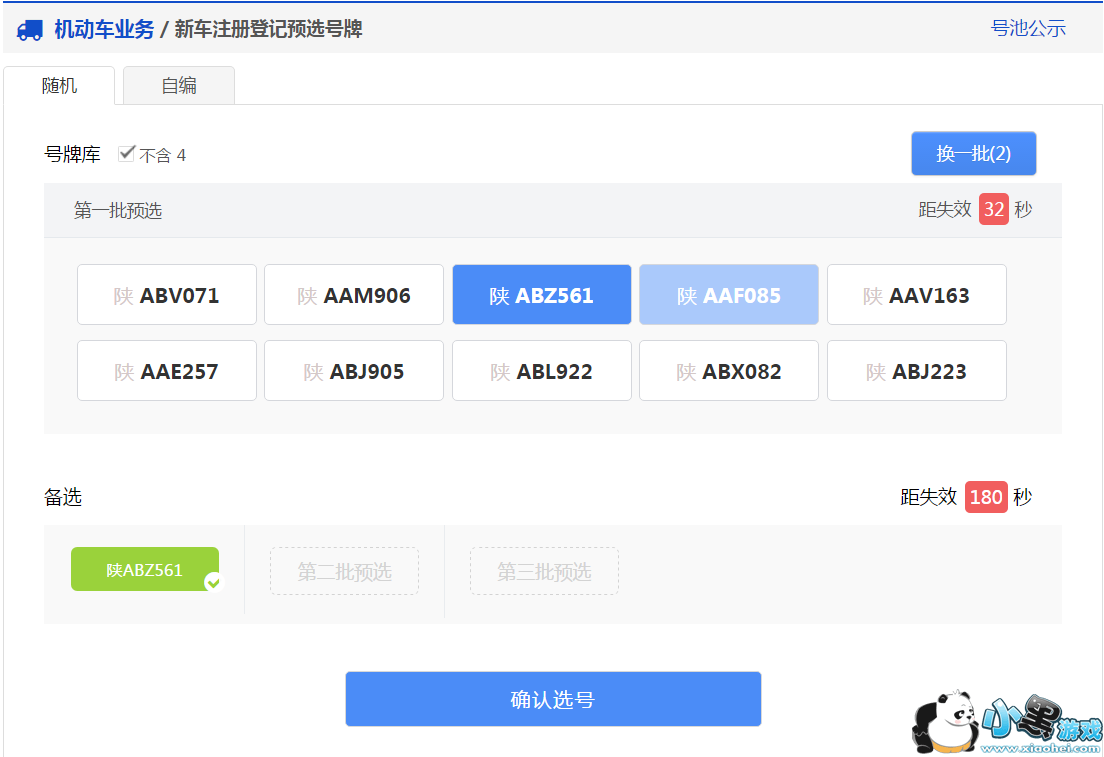Click the 确认选号 confirm button
The width and height of the screenshot is (1104, 757).
(553, 699)
